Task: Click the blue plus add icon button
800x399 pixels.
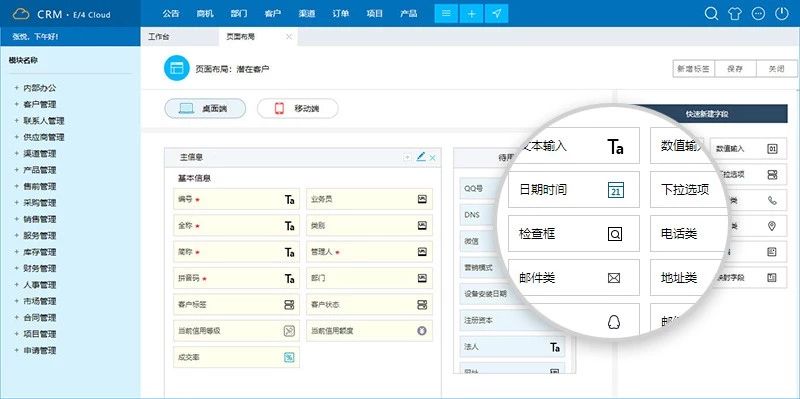Action: [x=471, y=14]
